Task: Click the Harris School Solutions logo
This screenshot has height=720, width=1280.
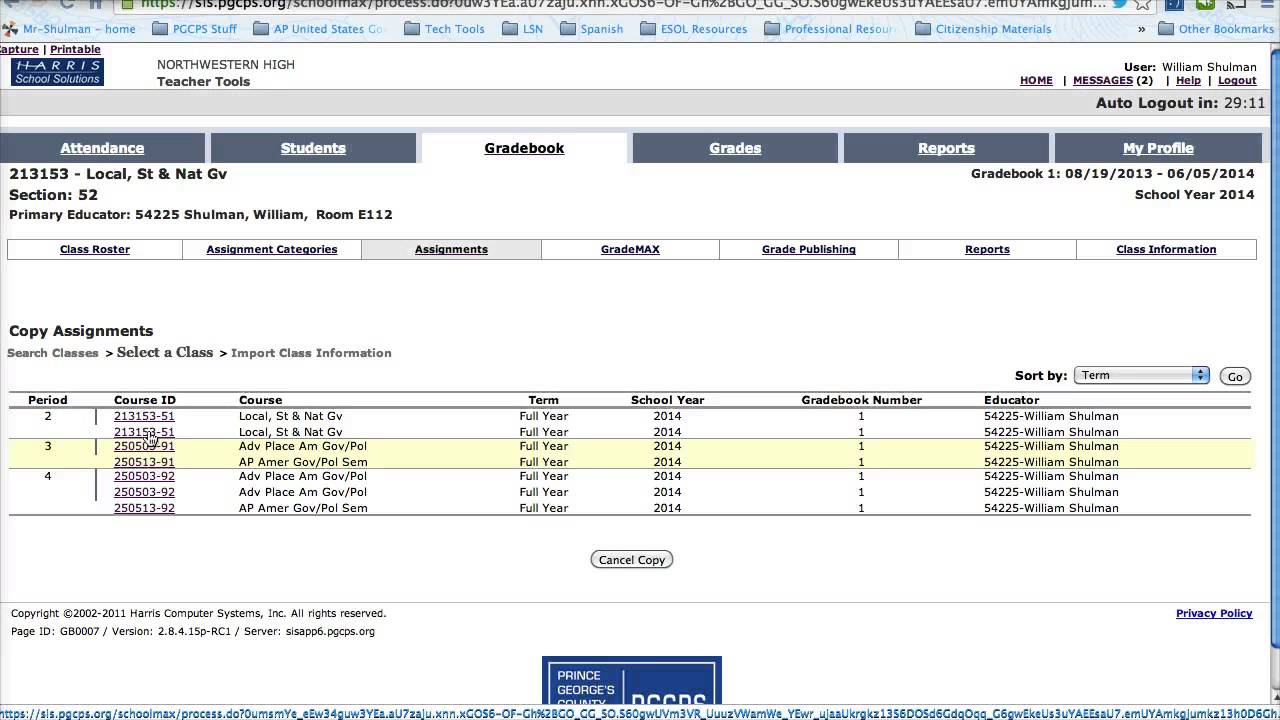Action: [x=57, y=72]
